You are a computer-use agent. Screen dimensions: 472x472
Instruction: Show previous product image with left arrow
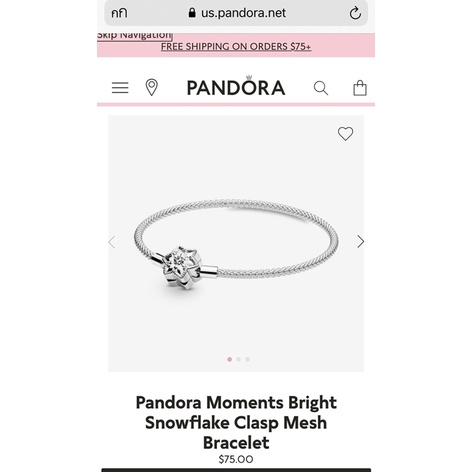(112, 242)
